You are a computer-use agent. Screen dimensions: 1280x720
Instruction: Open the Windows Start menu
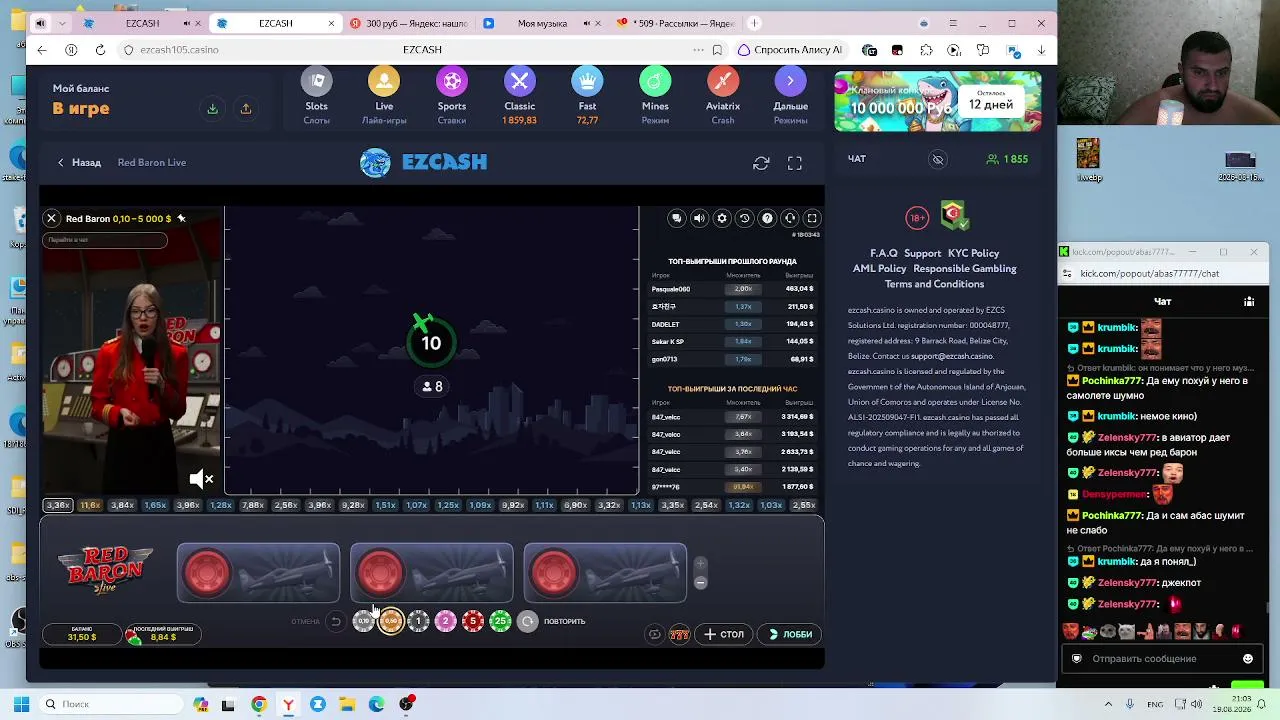pos(21,704)
